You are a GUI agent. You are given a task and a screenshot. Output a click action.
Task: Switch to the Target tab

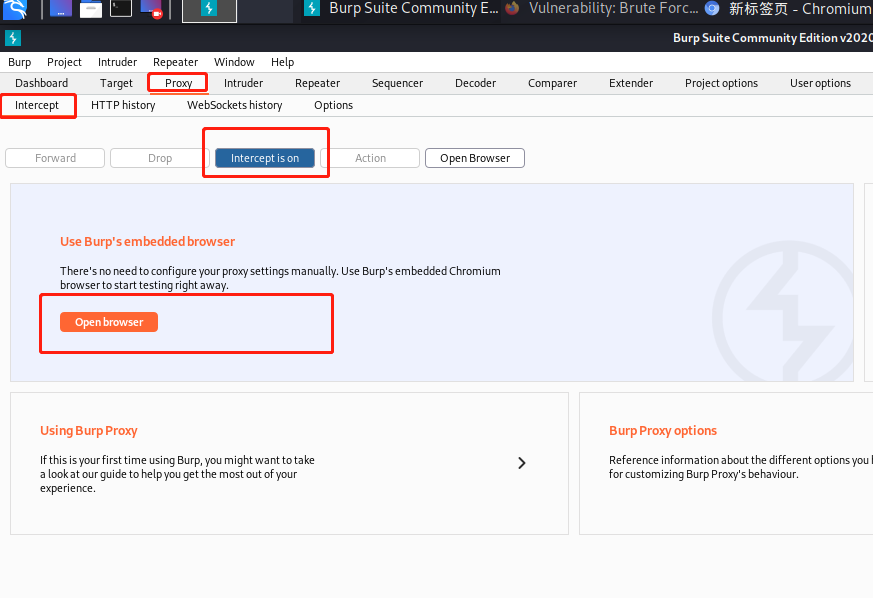click(x=116, y=83)
